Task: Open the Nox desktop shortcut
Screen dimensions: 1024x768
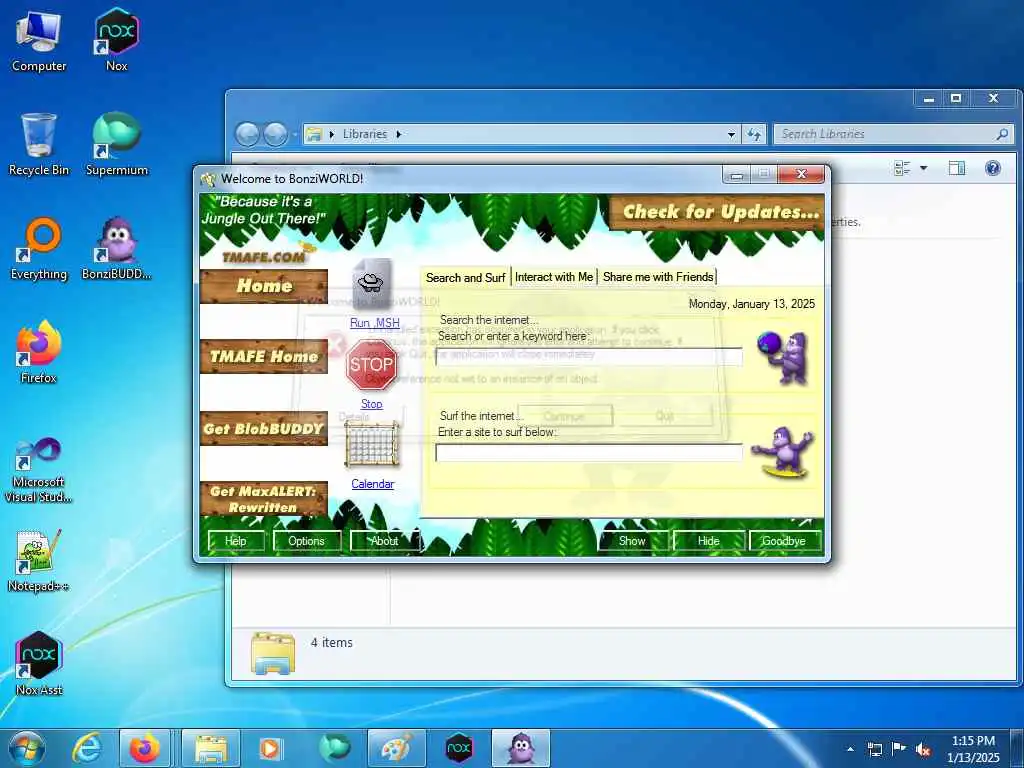Action: click(x=116, y=40)
